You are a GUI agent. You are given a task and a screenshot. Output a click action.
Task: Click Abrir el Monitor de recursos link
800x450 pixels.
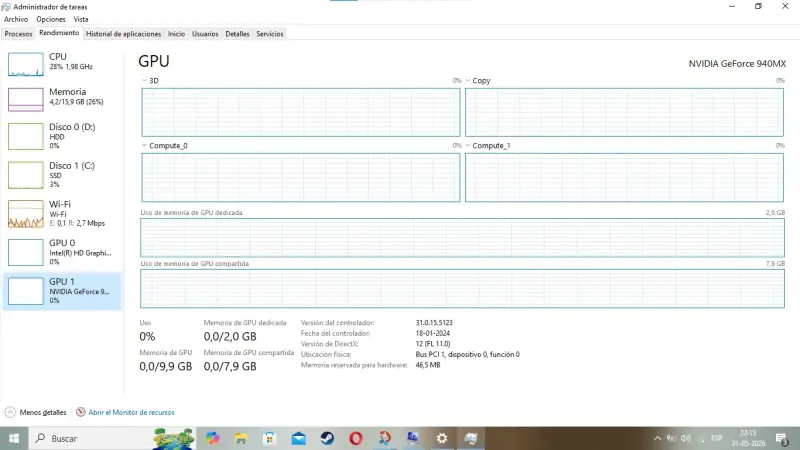tap(131, 412)
